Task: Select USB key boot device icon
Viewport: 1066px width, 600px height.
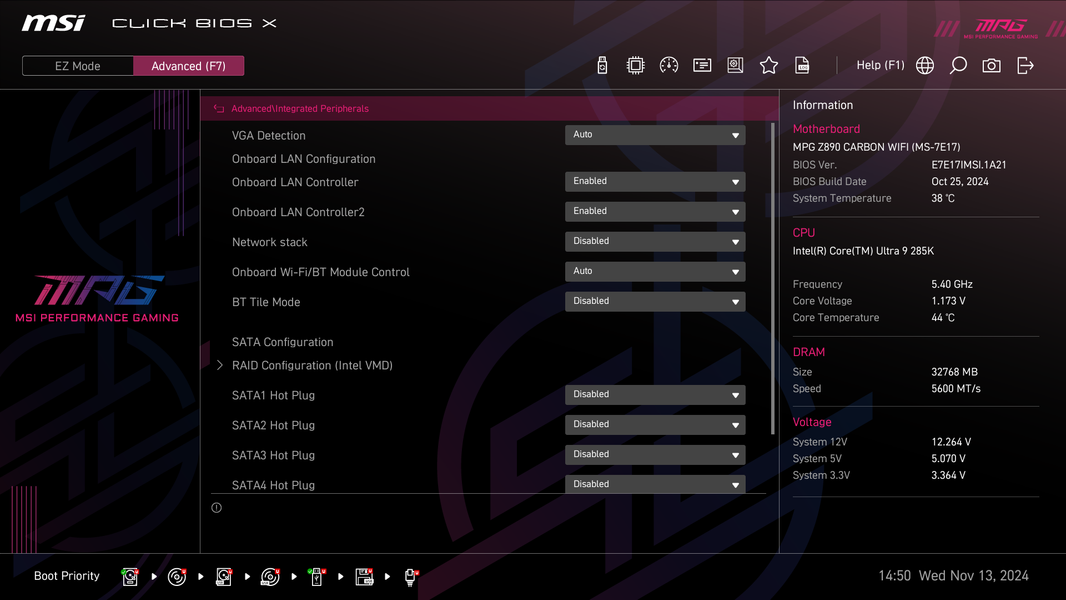Action: (x=317, y=576)
